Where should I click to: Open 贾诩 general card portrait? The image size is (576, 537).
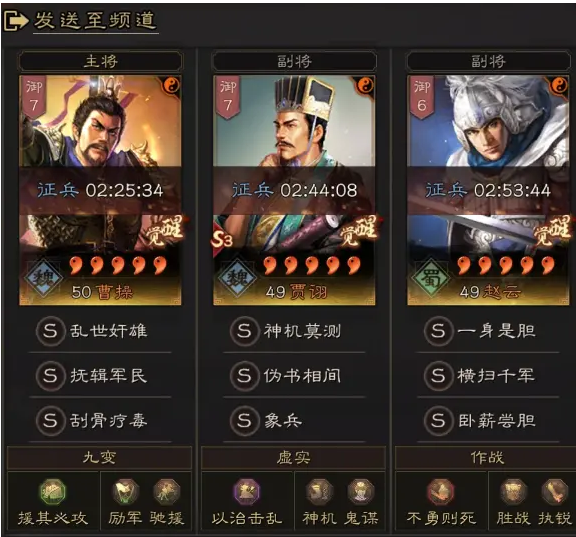tap(294, 190)
